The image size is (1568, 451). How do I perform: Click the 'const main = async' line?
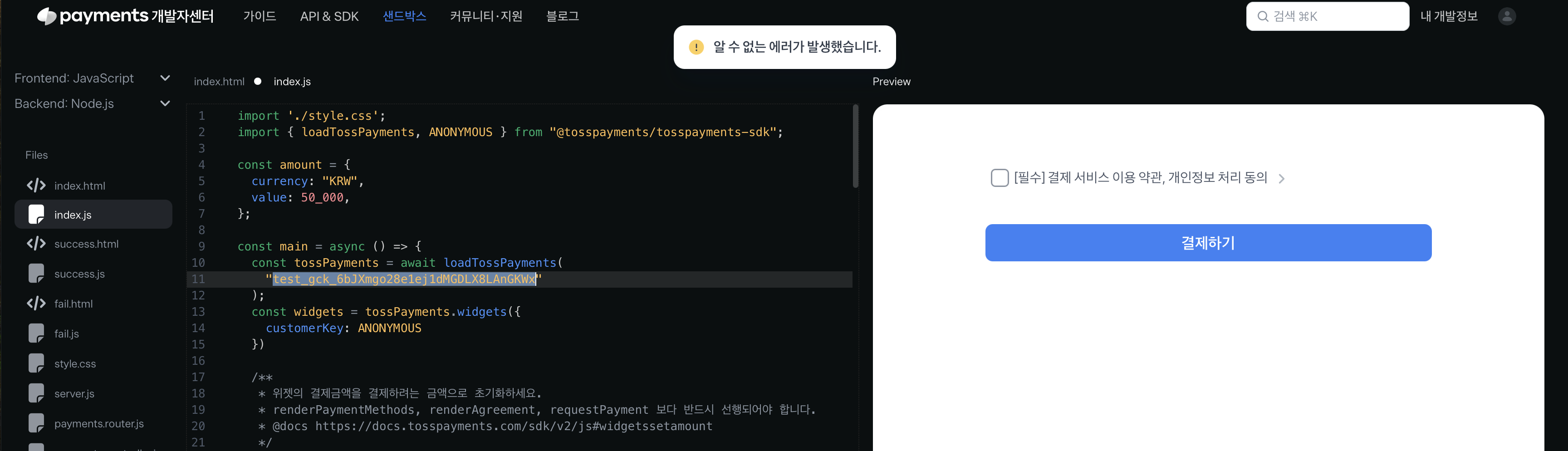pyautogui.click(x=329, y=246)
